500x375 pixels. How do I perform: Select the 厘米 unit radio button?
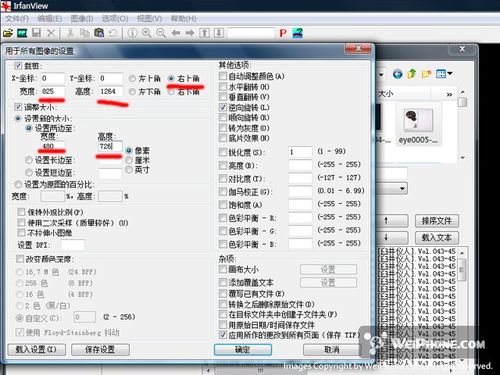(129, 160)
